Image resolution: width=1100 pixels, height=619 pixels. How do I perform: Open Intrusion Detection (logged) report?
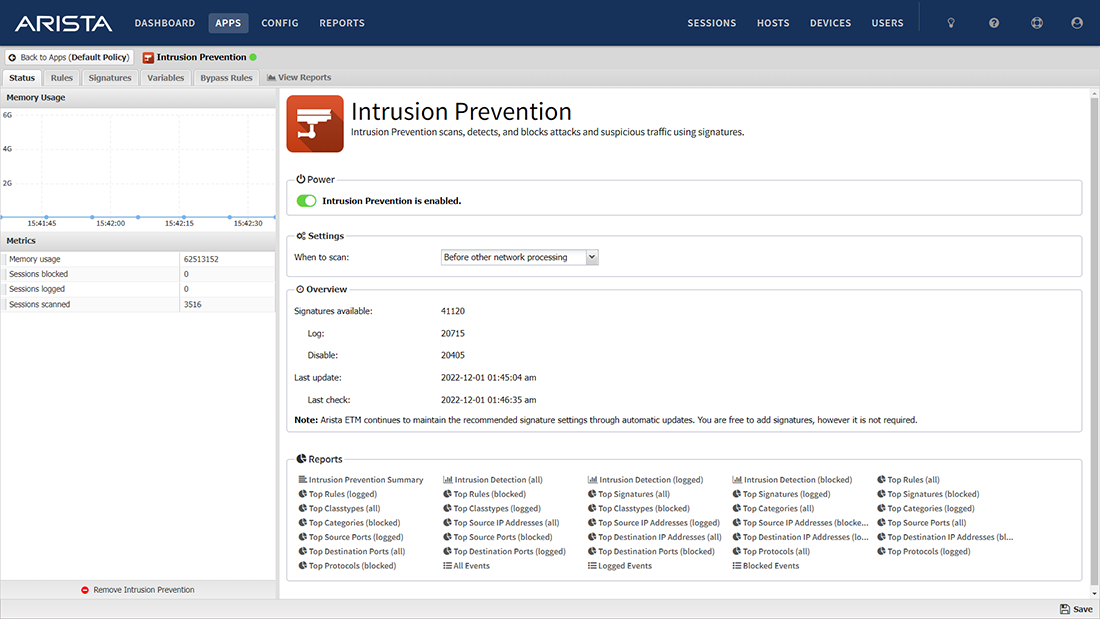point(645,480)
